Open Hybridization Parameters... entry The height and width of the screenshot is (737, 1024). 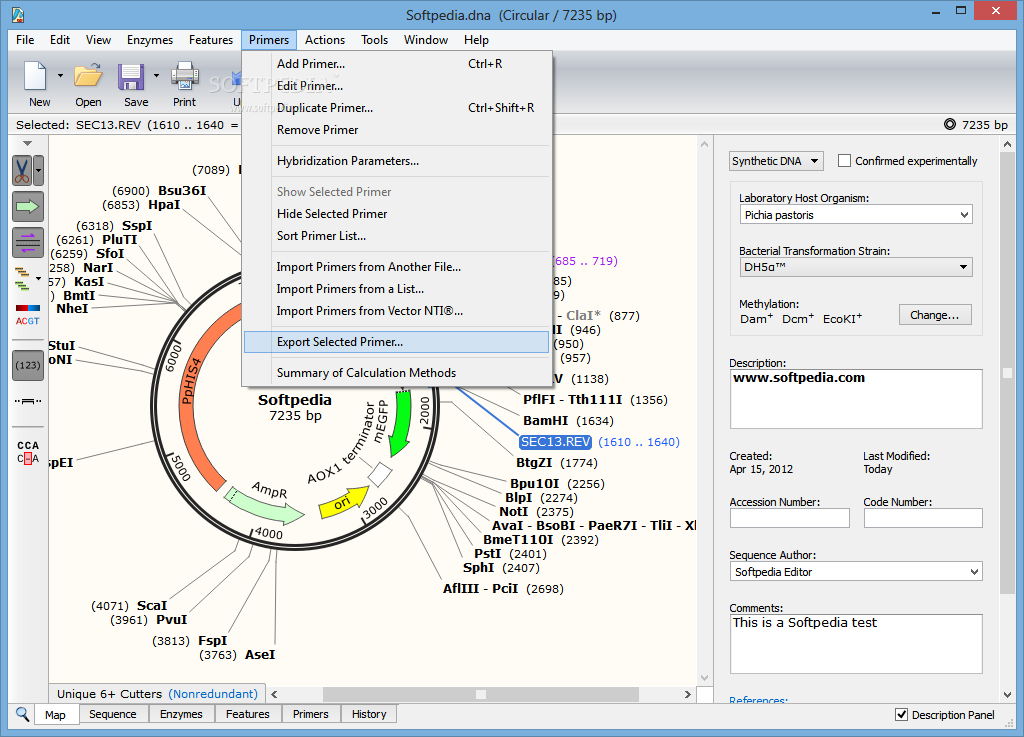[397, 161]
